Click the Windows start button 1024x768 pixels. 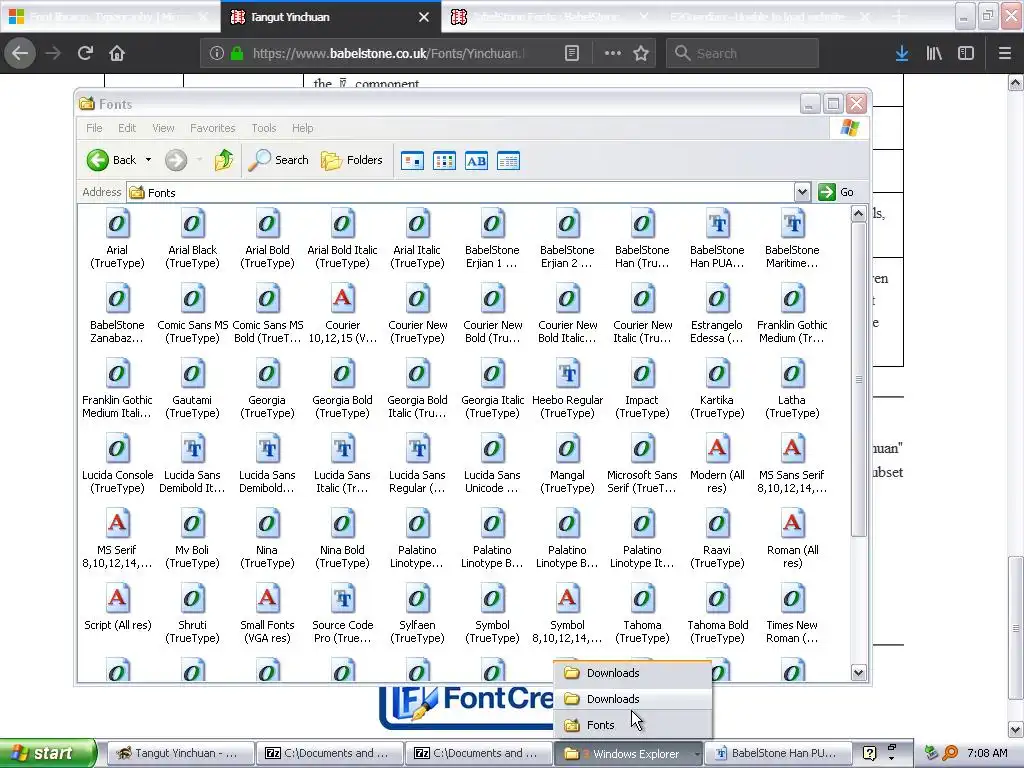(x=46, y=753)
